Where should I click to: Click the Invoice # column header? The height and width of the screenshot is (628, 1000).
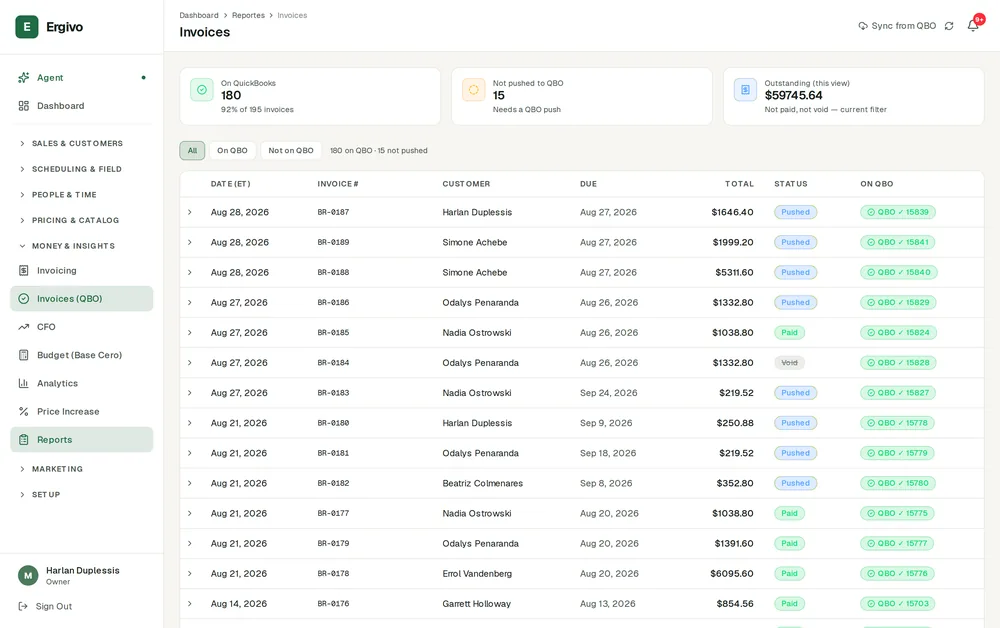pos(337,184)
